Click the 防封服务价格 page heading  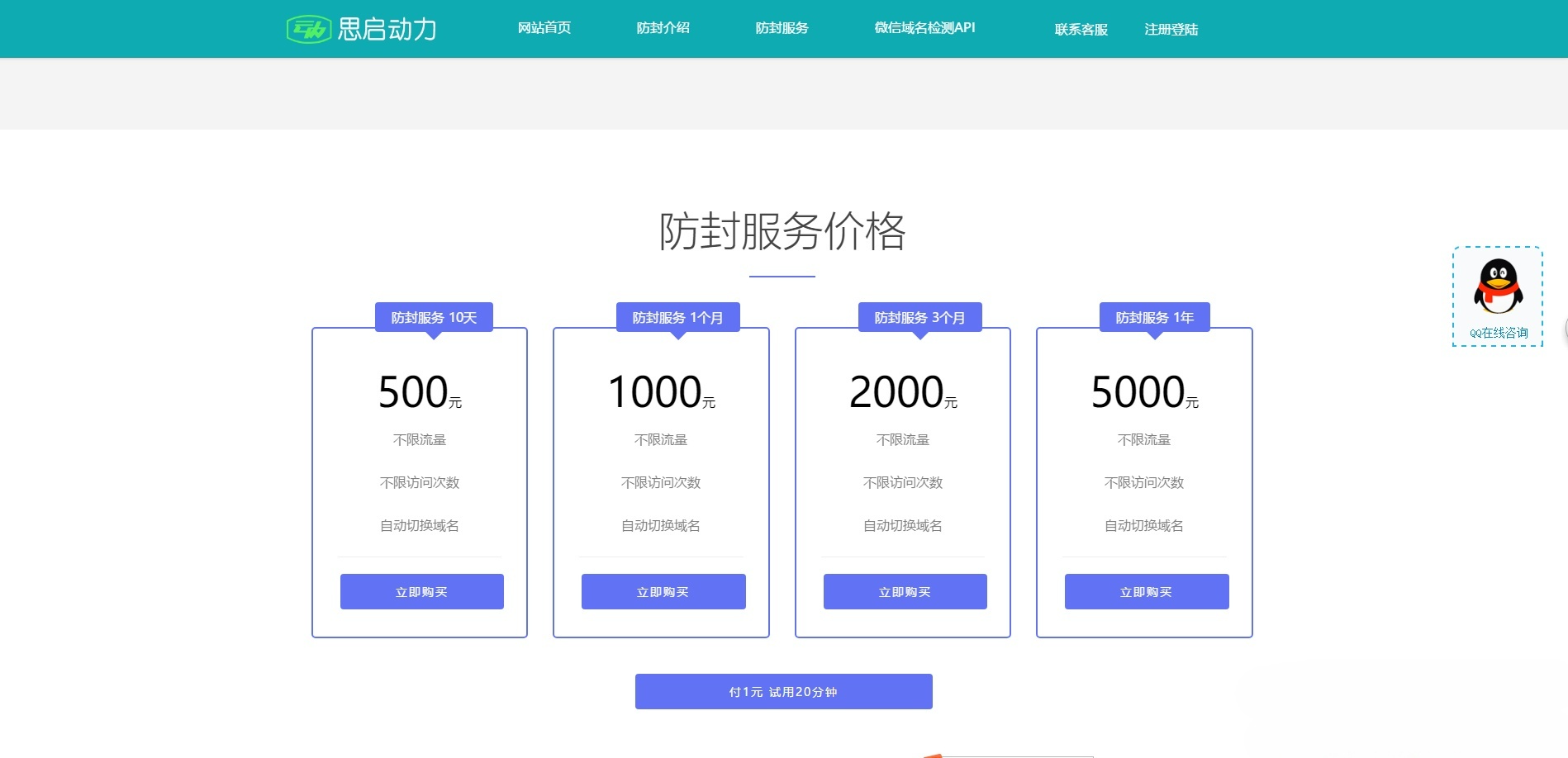pos(782,234)
